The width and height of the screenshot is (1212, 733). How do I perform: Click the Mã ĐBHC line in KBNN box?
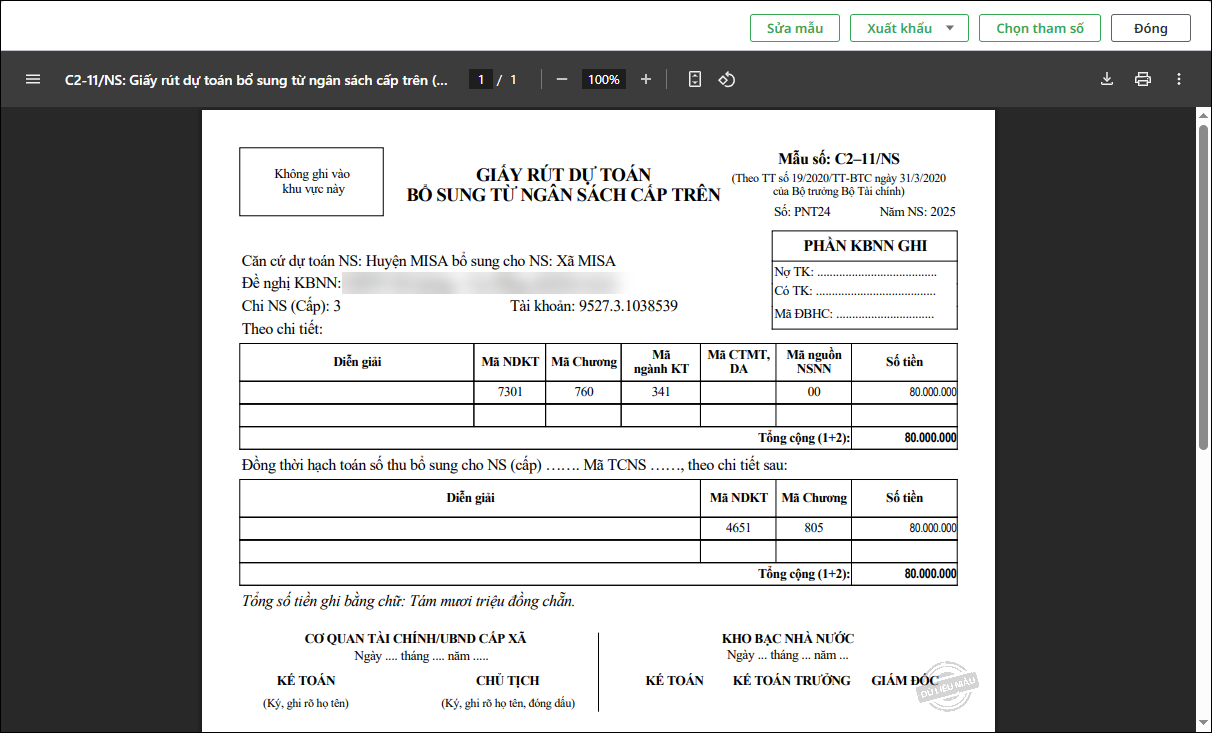pyautogui.click(x=855, y=314)
